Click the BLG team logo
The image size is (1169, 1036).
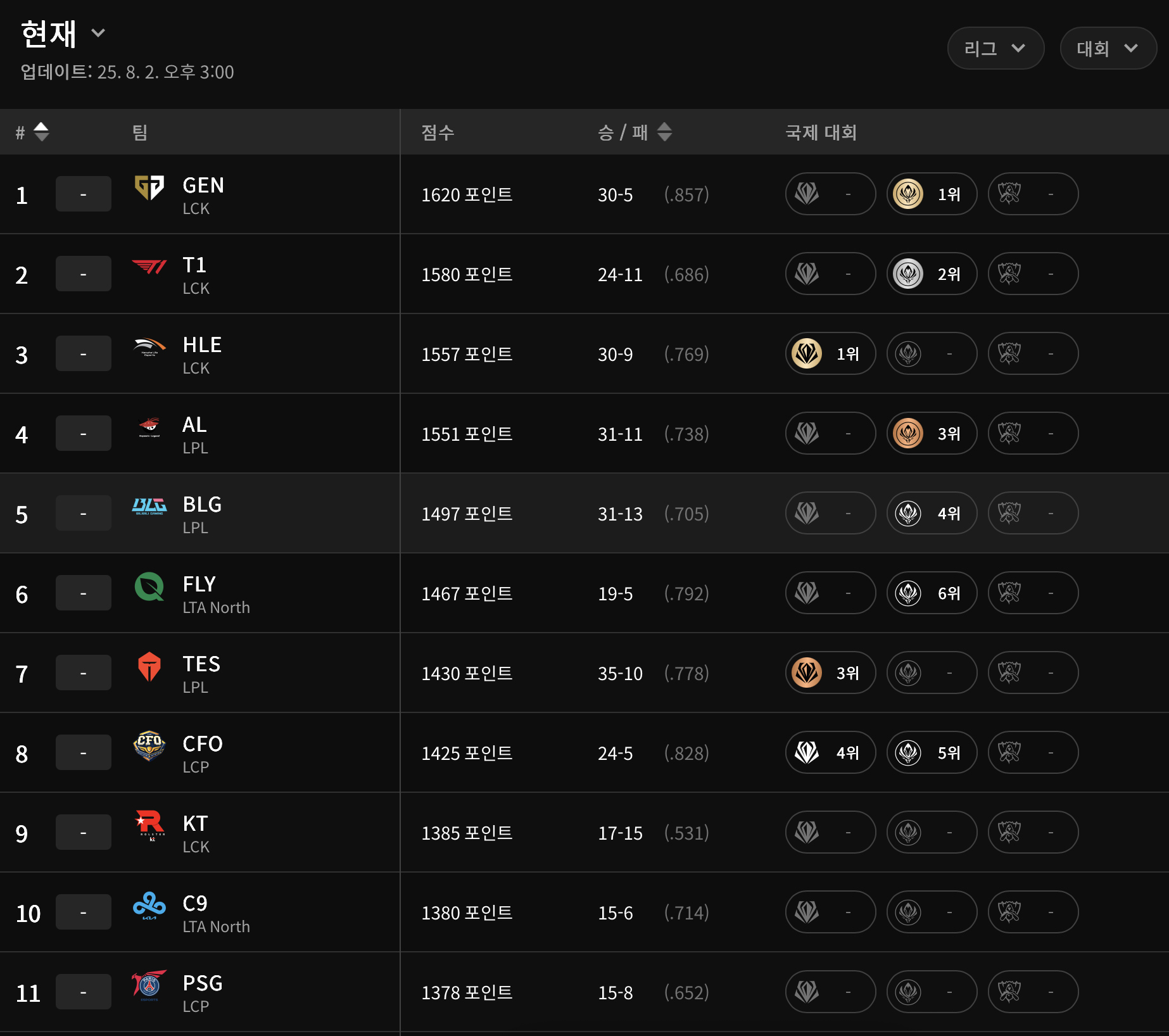tap(149, 506)
